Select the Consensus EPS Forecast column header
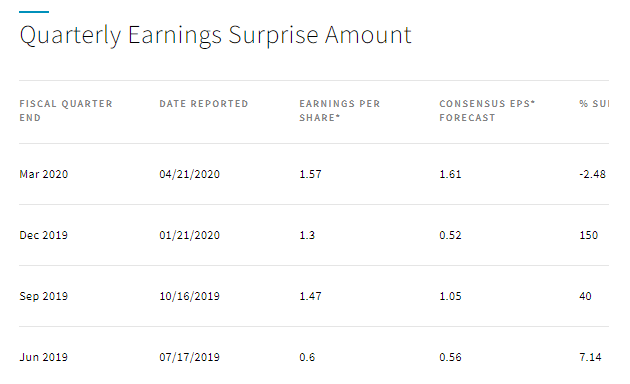 [x=487, y=110]
